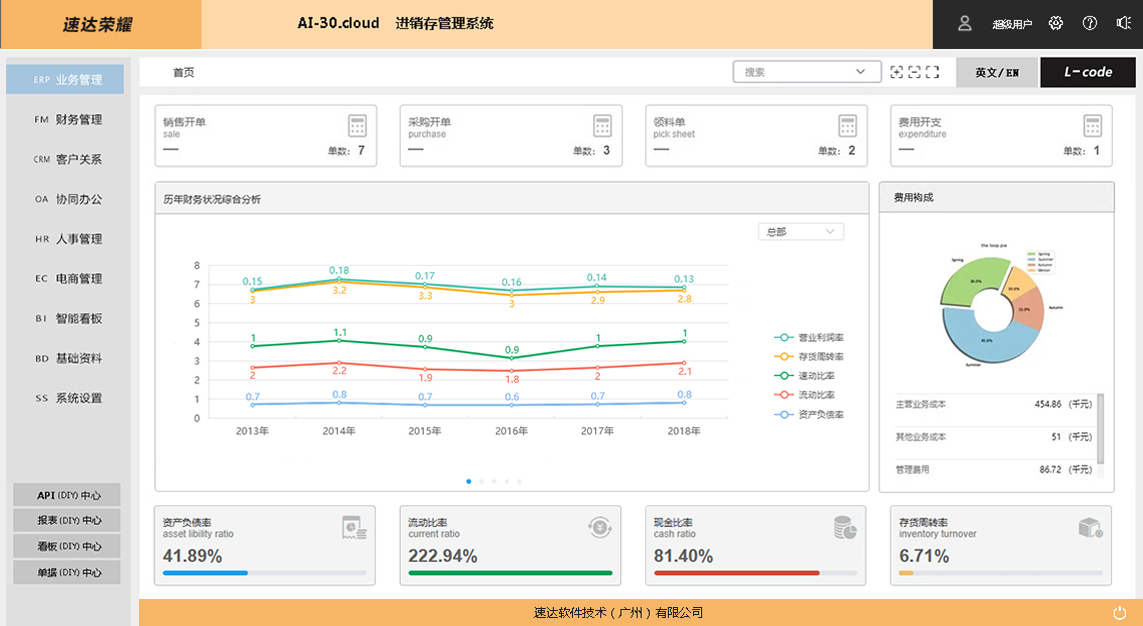
Task: Open the 搜索 search dropdown arrow
Action: coord(861,72)
